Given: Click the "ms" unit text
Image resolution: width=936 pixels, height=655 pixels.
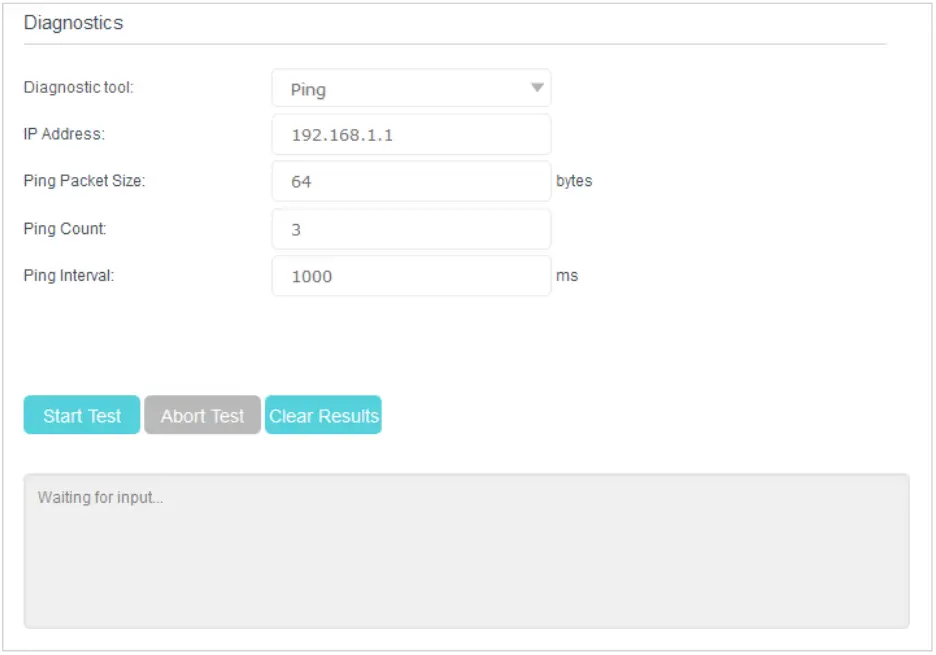Looking at the screenshot, I should (567, 276).
